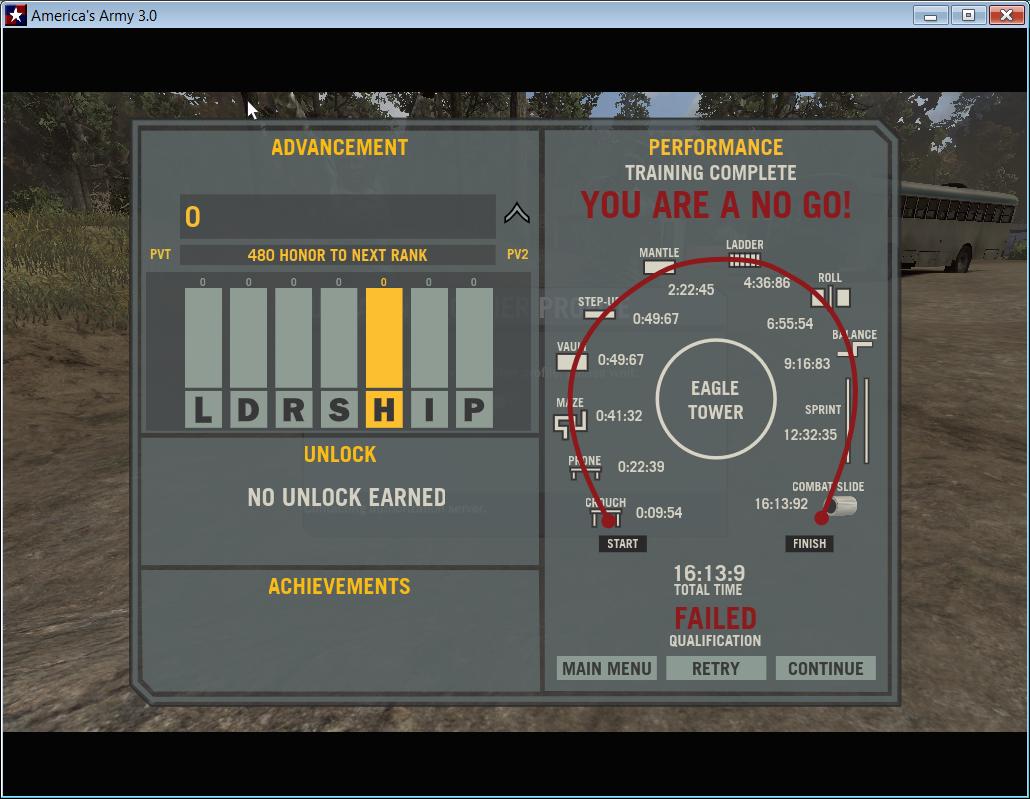Click the 480 Honor To Next Rank bar
The height and width of the screenshot is (799, 1030).
[338, 255]
